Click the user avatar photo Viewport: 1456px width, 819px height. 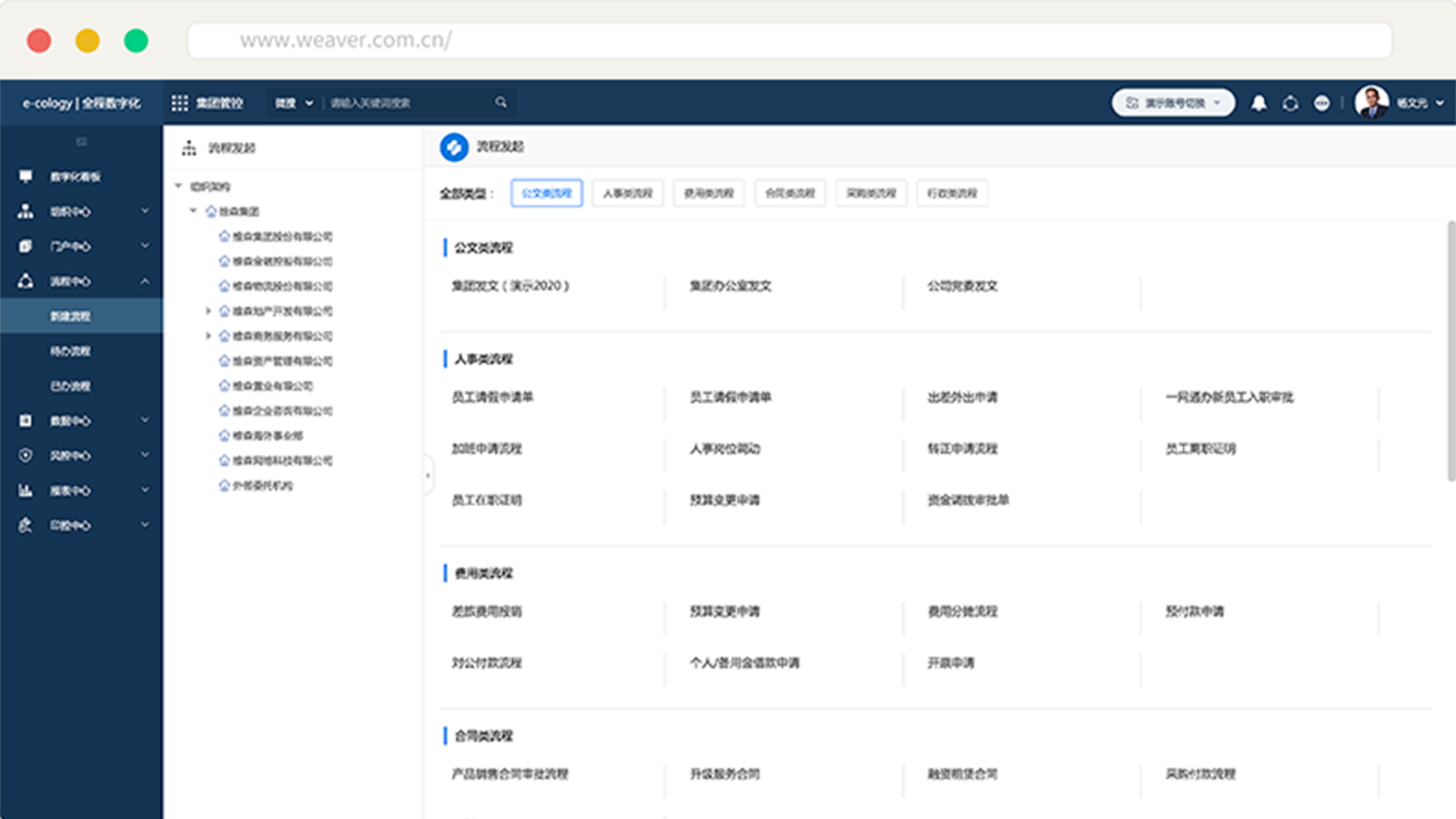tap(1371, 103)
